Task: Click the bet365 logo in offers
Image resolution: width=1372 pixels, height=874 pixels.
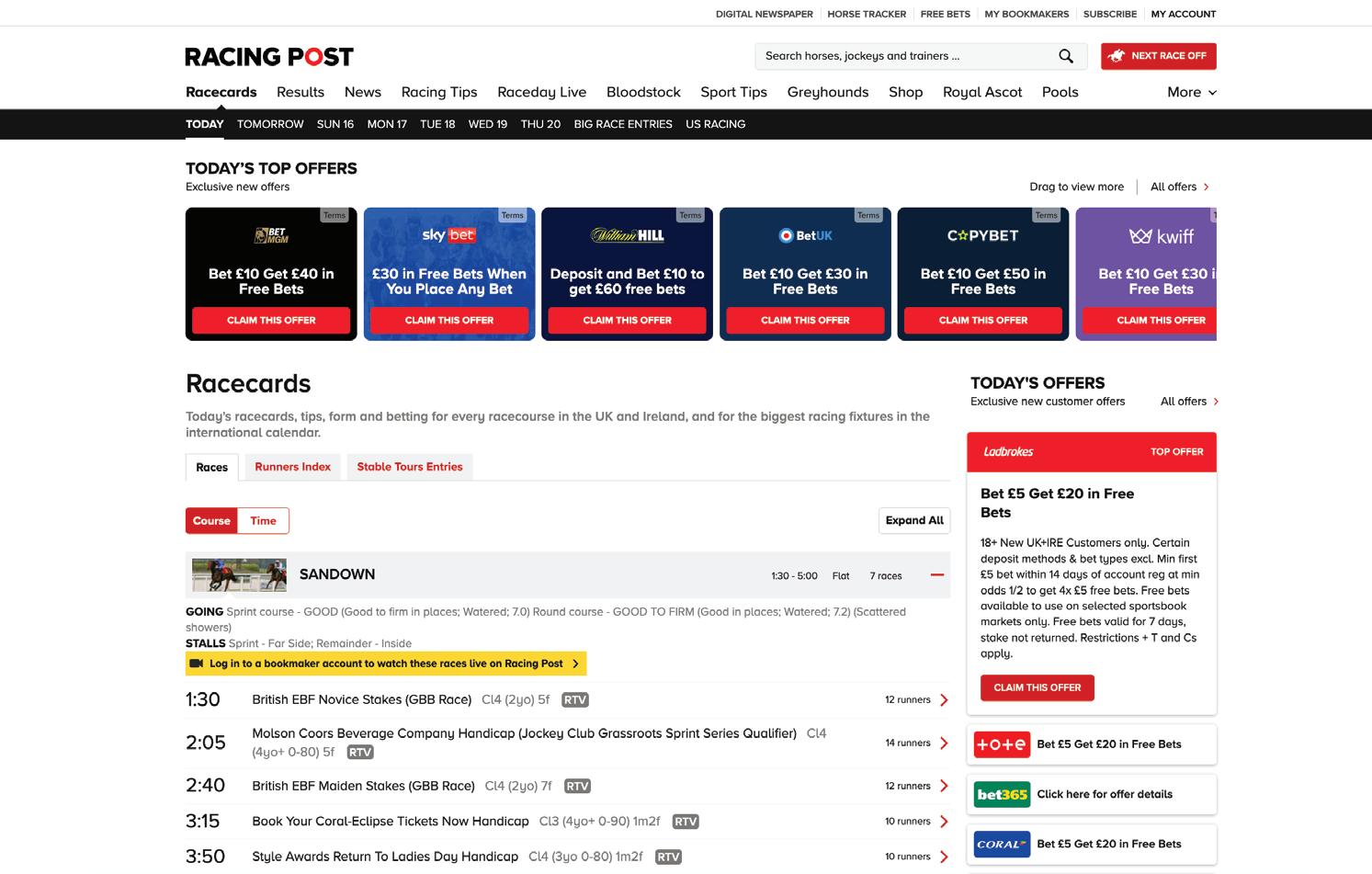Action: click(x=1002, y=794)
